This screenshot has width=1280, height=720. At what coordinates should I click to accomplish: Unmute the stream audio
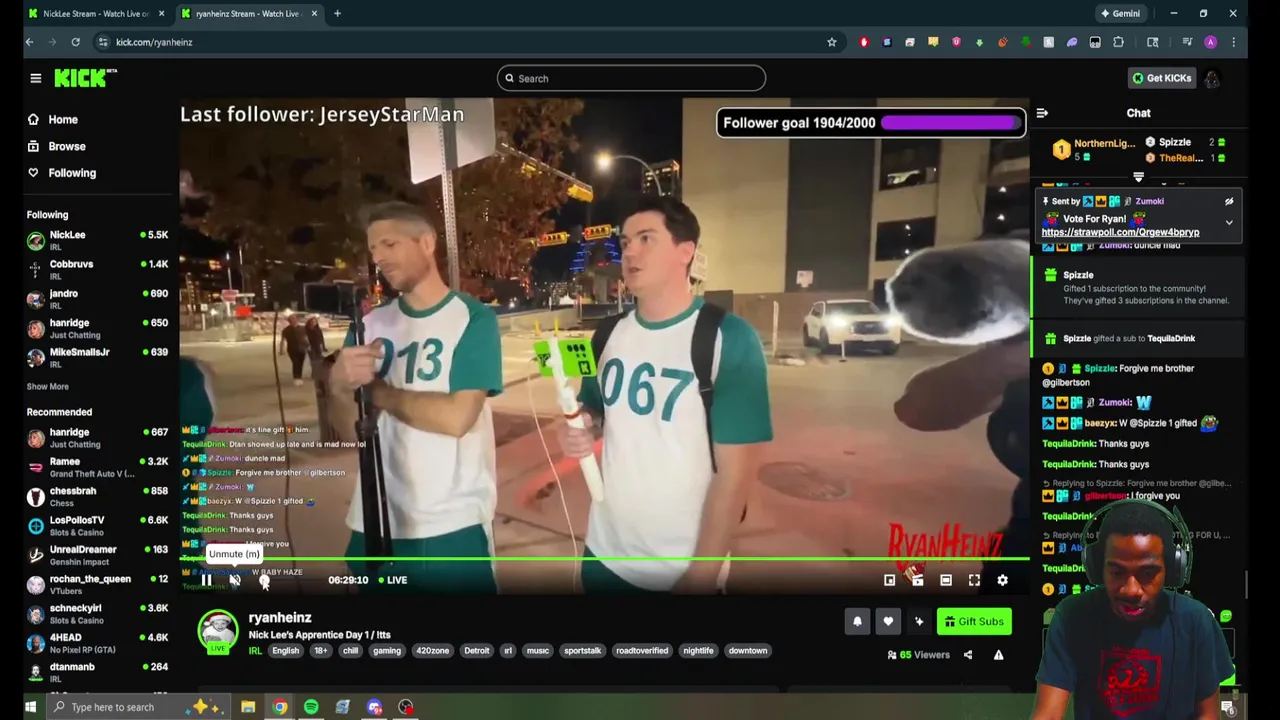tap(235, 580)
